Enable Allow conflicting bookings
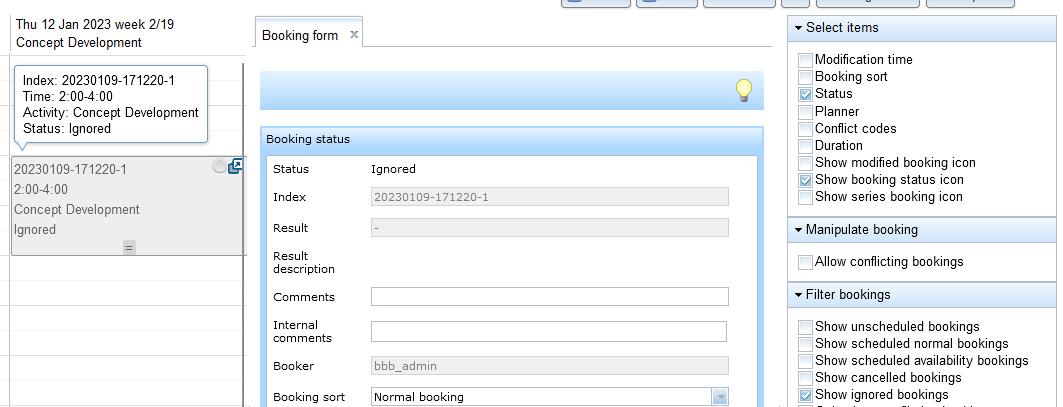The width and height of the screenshot is (1063, 407). pyautogui.click(x=805, y=263)
